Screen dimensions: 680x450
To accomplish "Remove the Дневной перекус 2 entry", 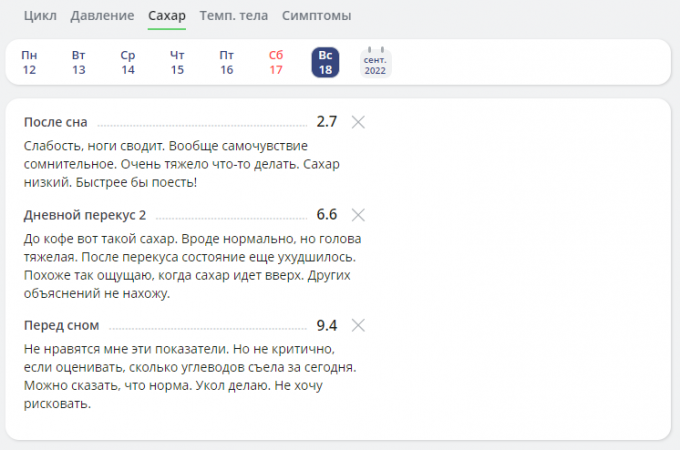I will pyautogui.click(x=359, y=215).
